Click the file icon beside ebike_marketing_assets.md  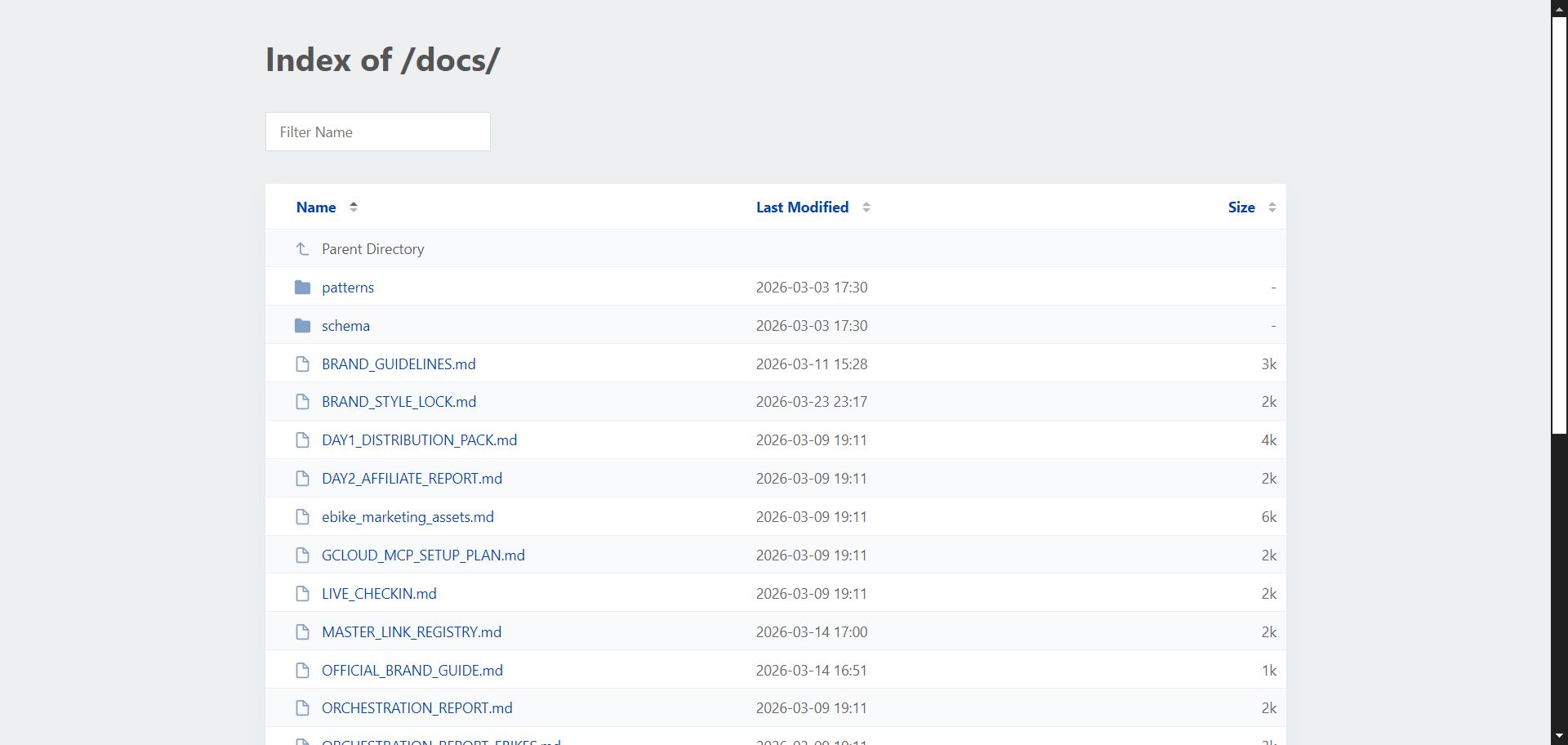click(x=302, y=517)
